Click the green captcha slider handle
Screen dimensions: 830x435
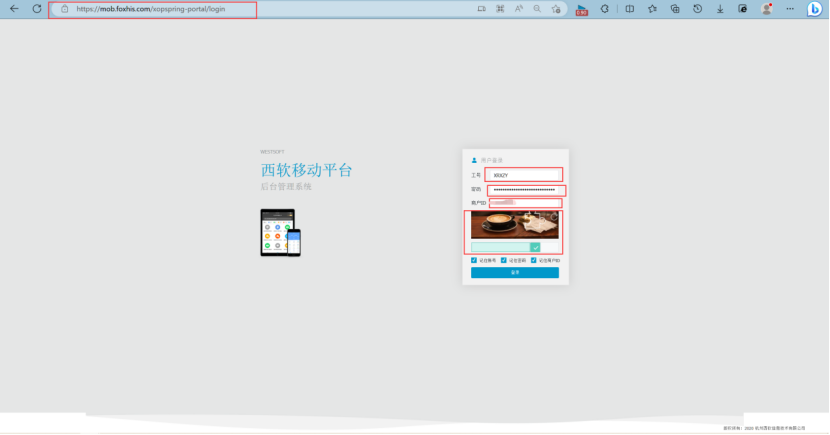(x=535, y=247)
